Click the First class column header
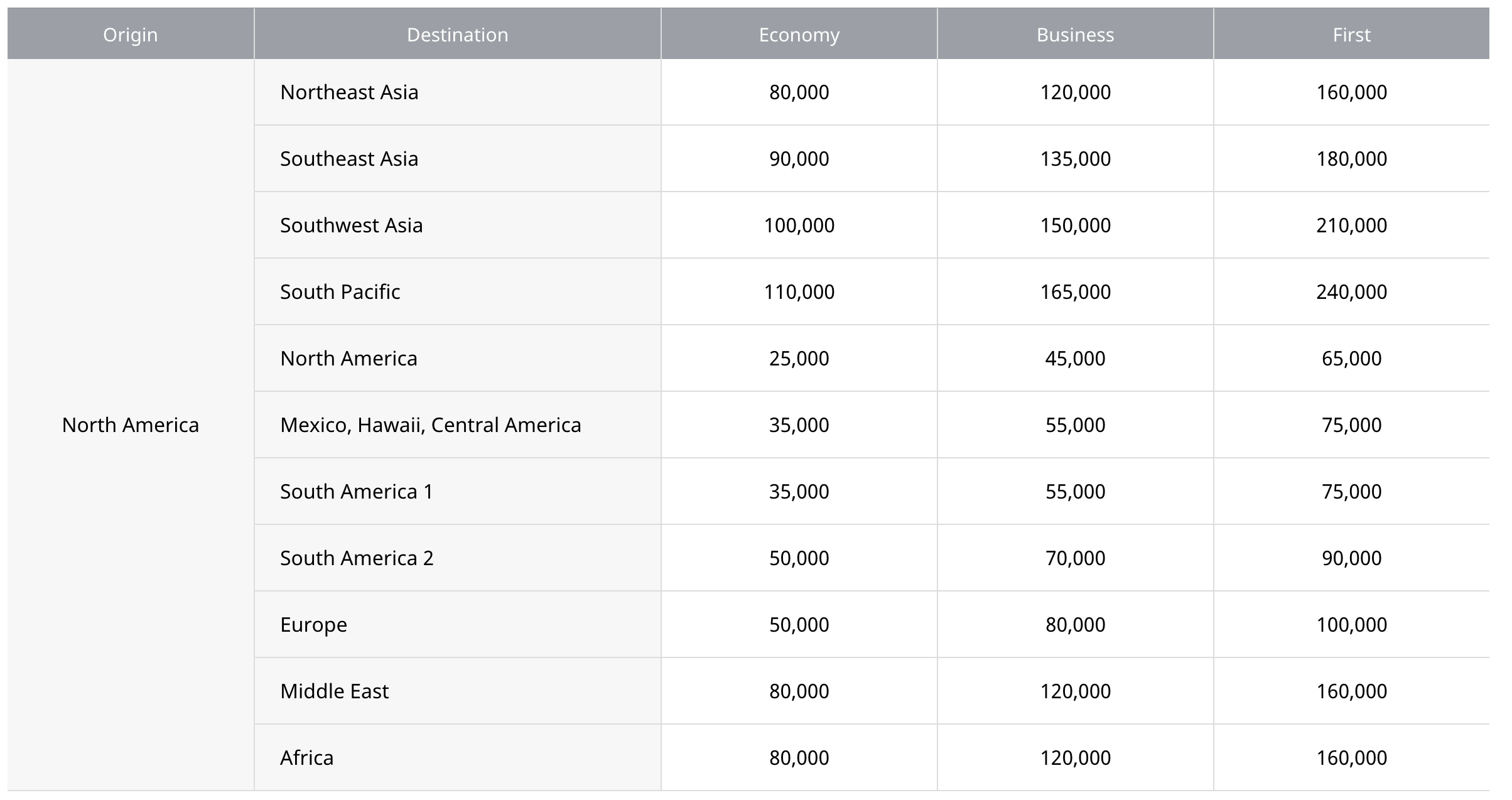Viewport: 1512px width, 800px height. [1351, 35]
